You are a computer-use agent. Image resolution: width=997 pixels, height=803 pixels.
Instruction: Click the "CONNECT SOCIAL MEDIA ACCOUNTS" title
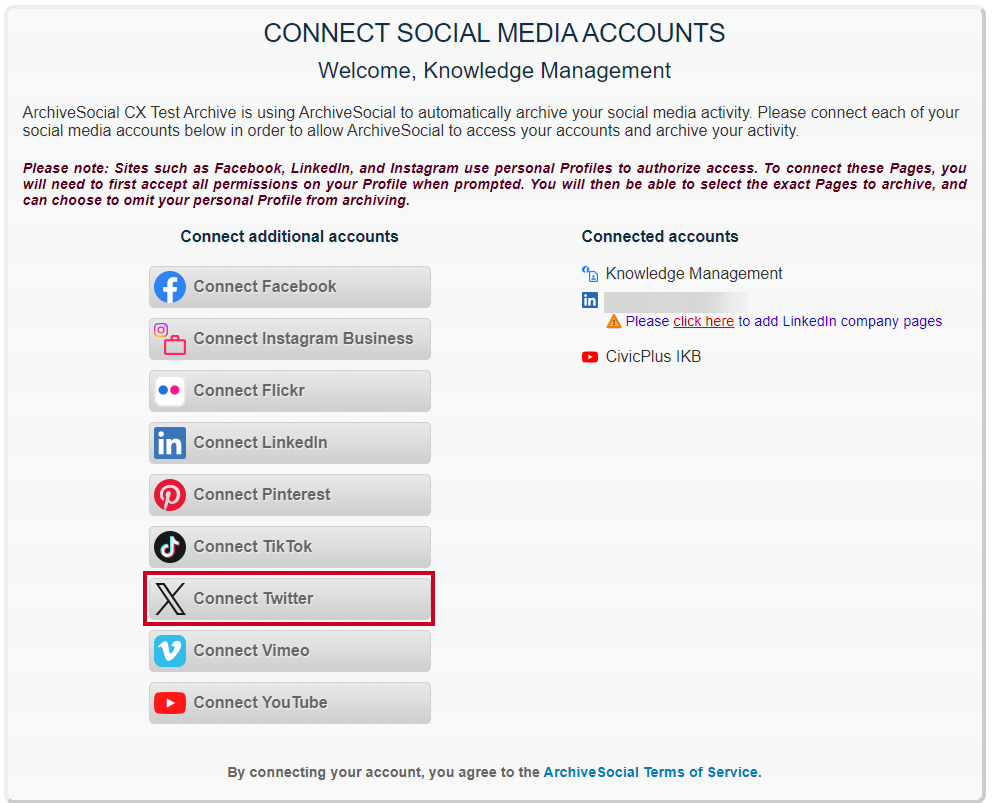click(495, 33)
